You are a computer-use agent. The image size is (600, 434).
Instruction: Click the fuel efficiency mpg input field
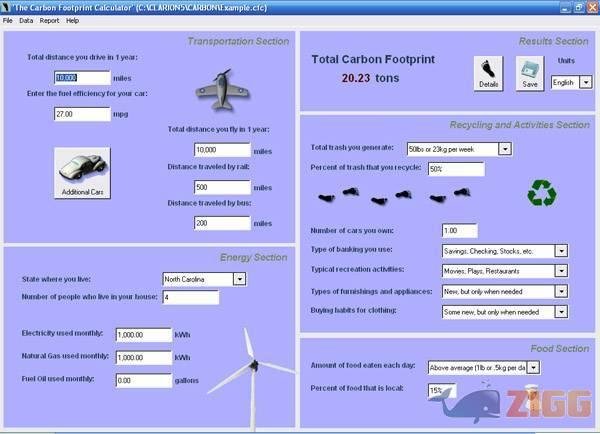click(82, 114)
